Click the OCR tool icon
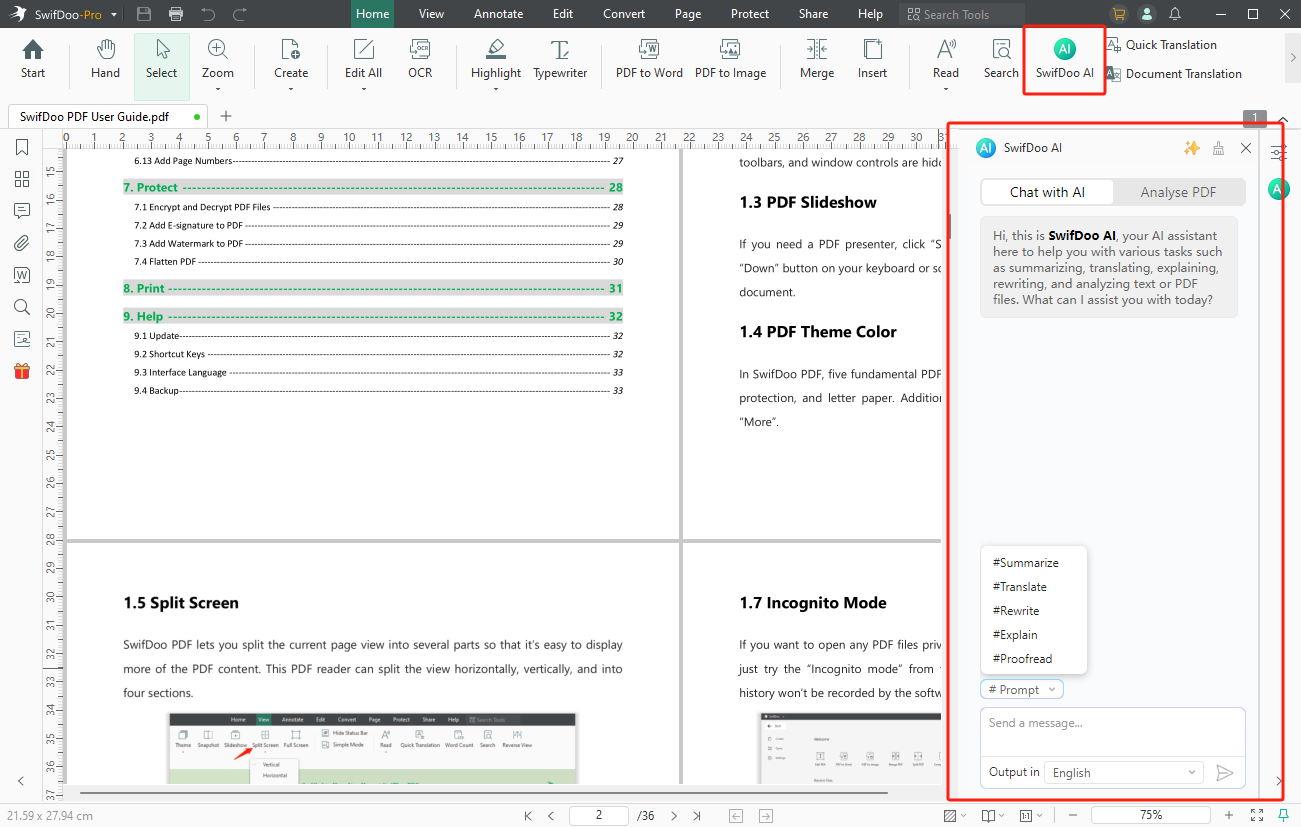Image resolution: width=1301 pixels, height=827 pixels. click(x=420, y=59)
